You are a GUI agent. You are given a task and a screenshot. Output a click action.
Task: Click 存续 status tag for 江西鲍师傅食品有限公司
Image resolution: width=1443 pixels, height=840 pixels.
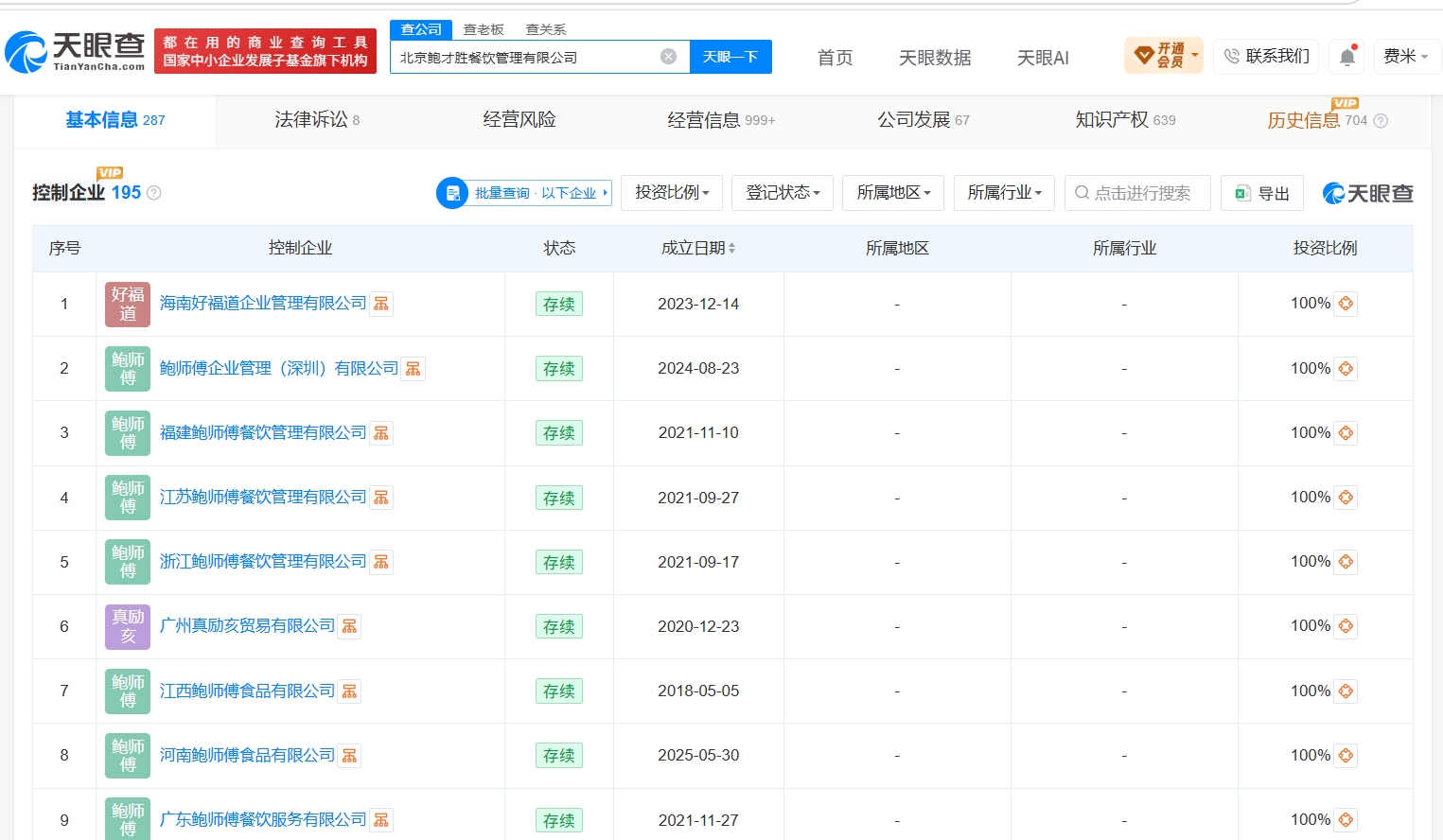(559, 691)
